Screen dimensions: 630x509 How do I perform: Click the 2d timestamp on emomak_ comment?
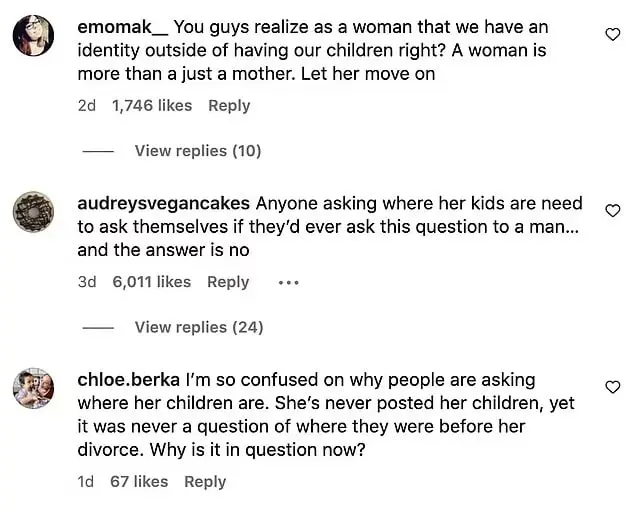coord(87,106)
